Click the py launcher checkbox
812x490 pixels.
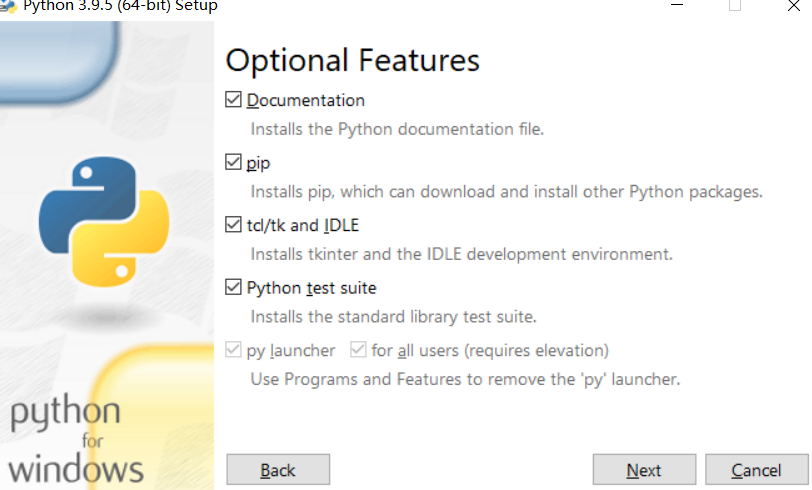[x=234, y=350]
